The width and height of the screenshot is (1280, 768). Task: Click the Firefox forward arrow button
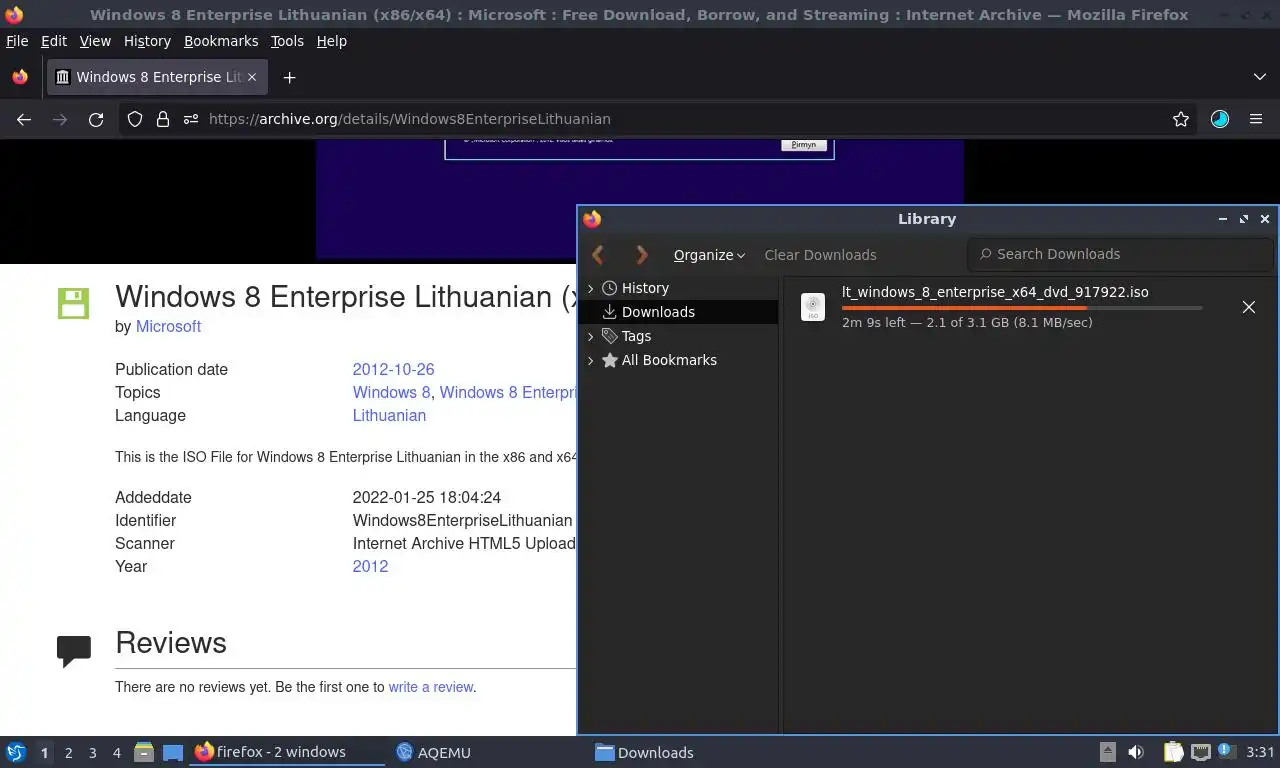60,119
